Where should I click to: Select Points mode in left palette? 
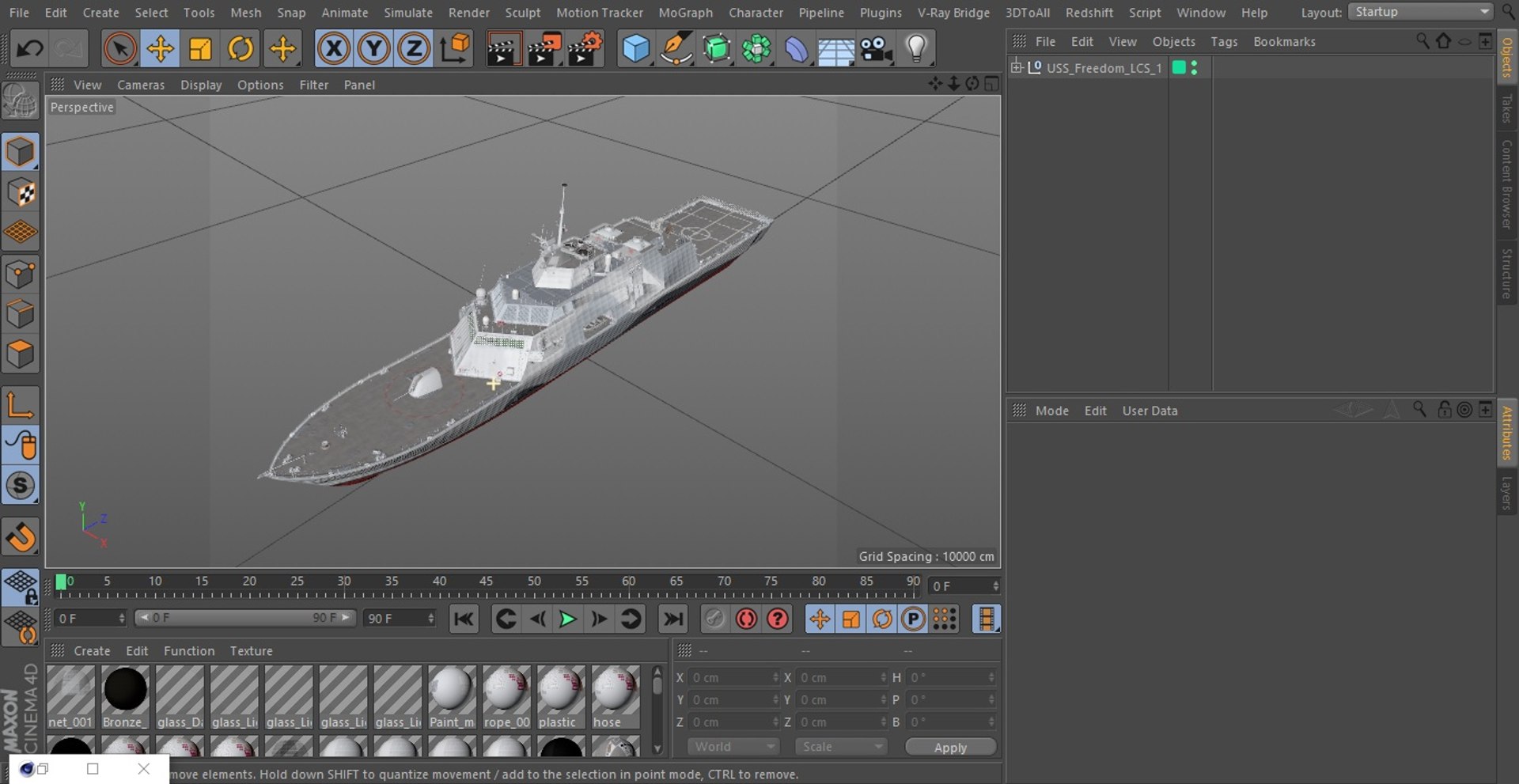click(21, 275)
